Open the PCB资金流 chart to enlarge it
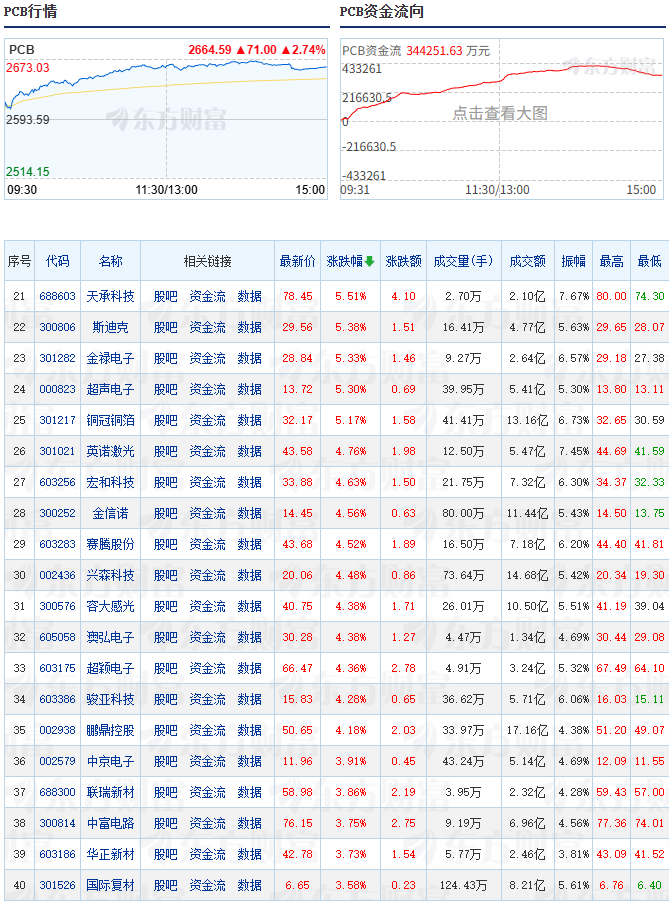This screenshot has width=669, height=904. [502, 119]
